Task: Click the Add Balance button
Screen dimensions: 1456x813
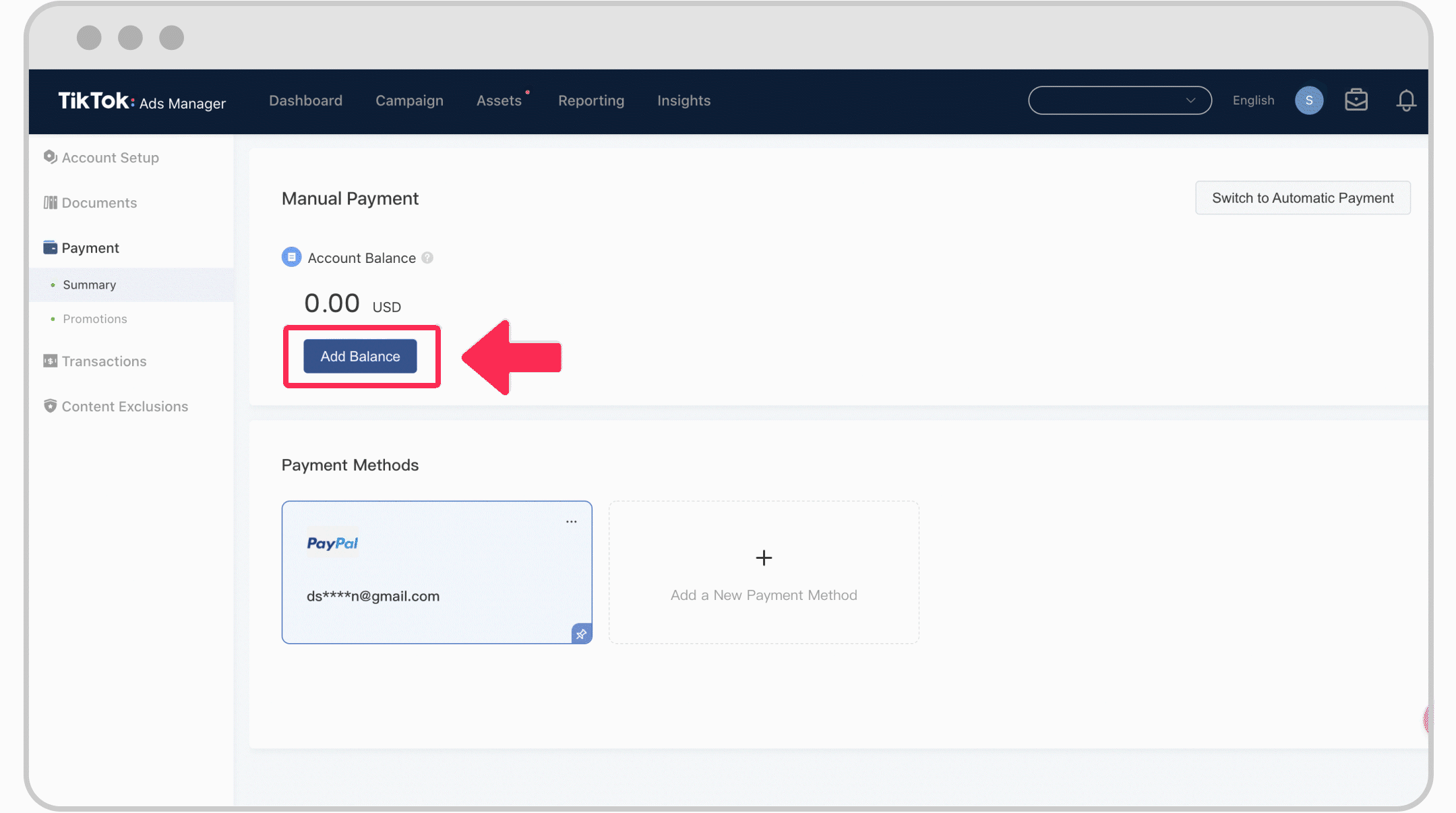Action: point(360,355)
